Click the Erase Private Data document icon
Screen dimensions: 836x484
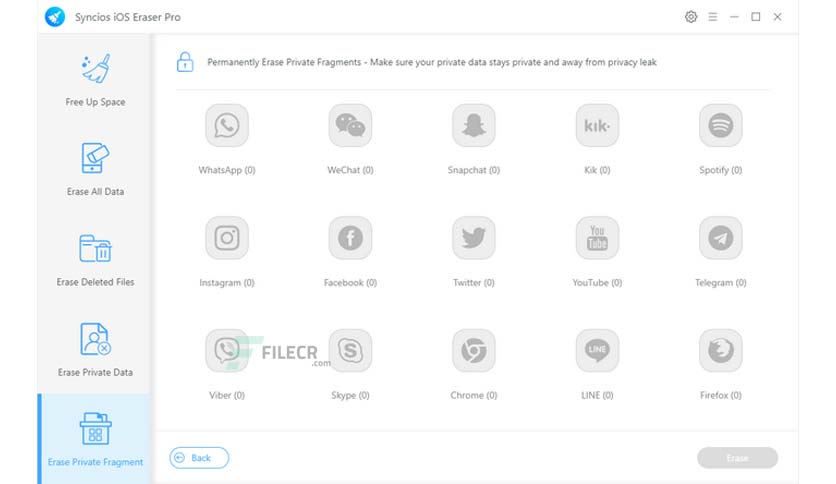(95, 339)
